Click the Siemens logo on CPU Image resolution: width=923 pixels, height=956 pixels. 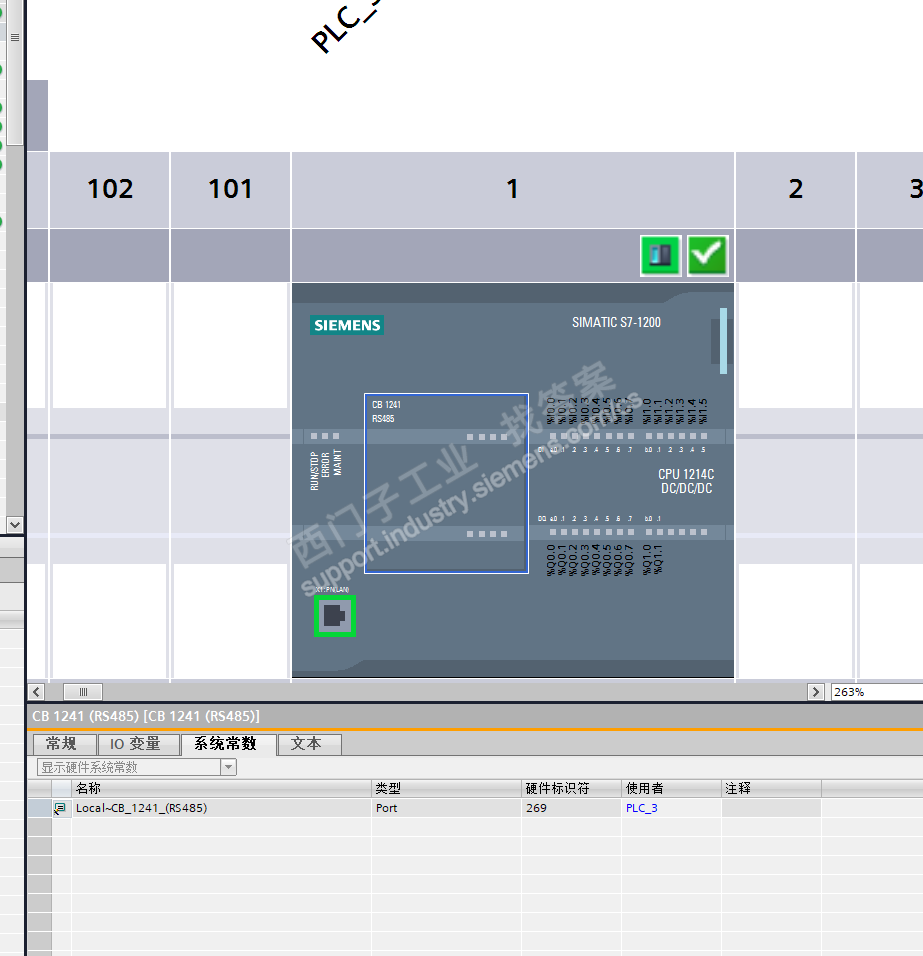347,325
